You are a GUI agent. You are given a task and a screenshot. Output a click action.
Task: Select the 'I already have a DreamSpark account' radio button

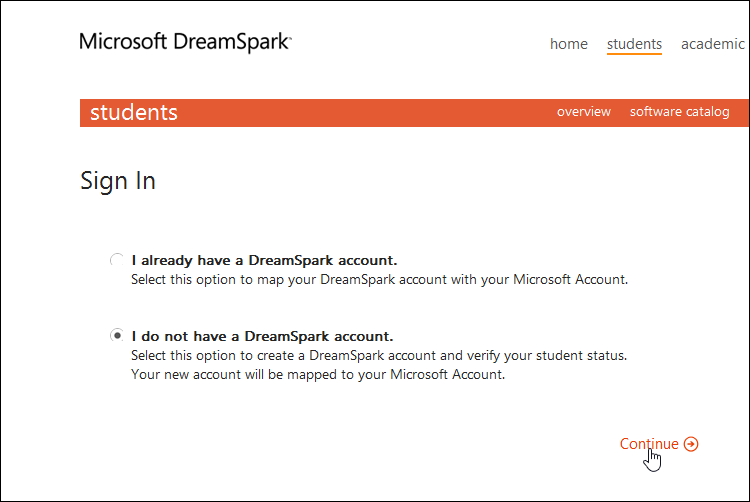point(116,260)
